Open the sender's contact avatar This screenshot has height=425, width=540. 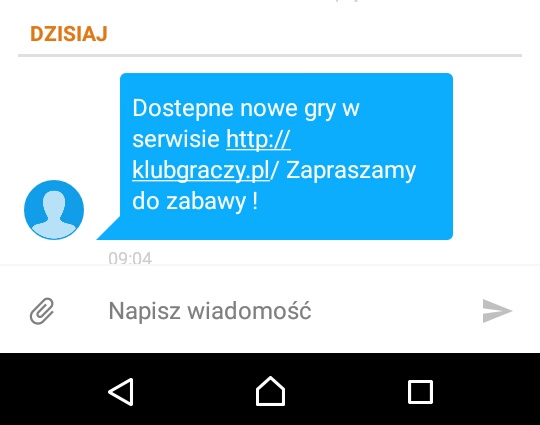pyautogui.click(x=54, y=209)
